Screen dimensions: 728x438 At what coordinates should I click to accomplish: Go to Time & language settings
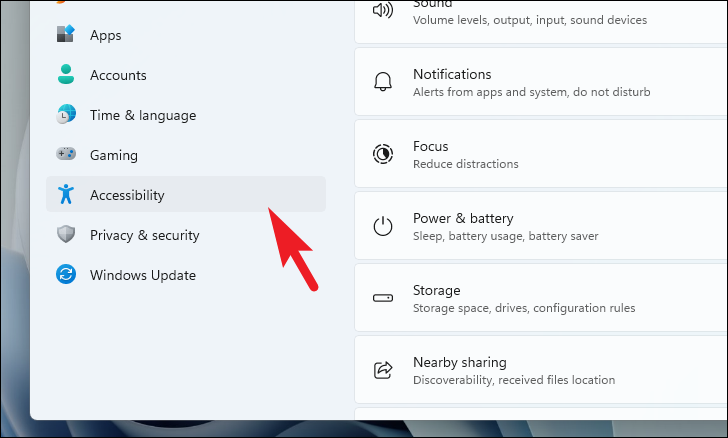[186, 115]
